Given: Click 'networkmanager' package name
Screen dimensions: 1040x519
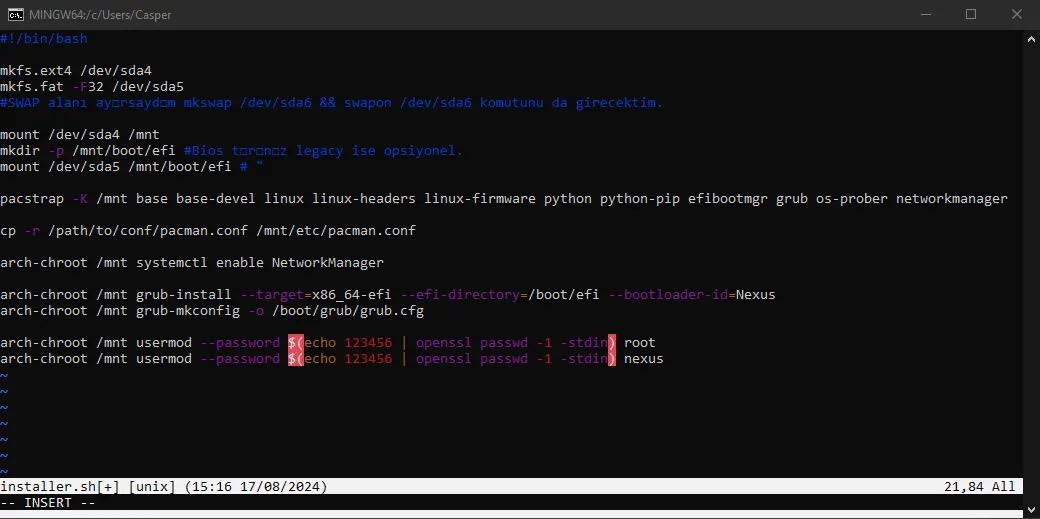Looking at the screenshot, I should tap(952, 198).
